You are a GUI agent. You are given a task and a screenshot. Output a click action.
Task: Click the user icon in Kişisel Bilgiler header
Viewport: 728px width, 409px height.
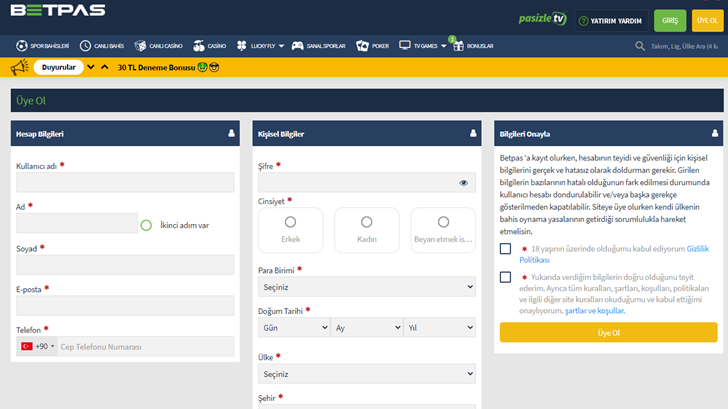473,133
